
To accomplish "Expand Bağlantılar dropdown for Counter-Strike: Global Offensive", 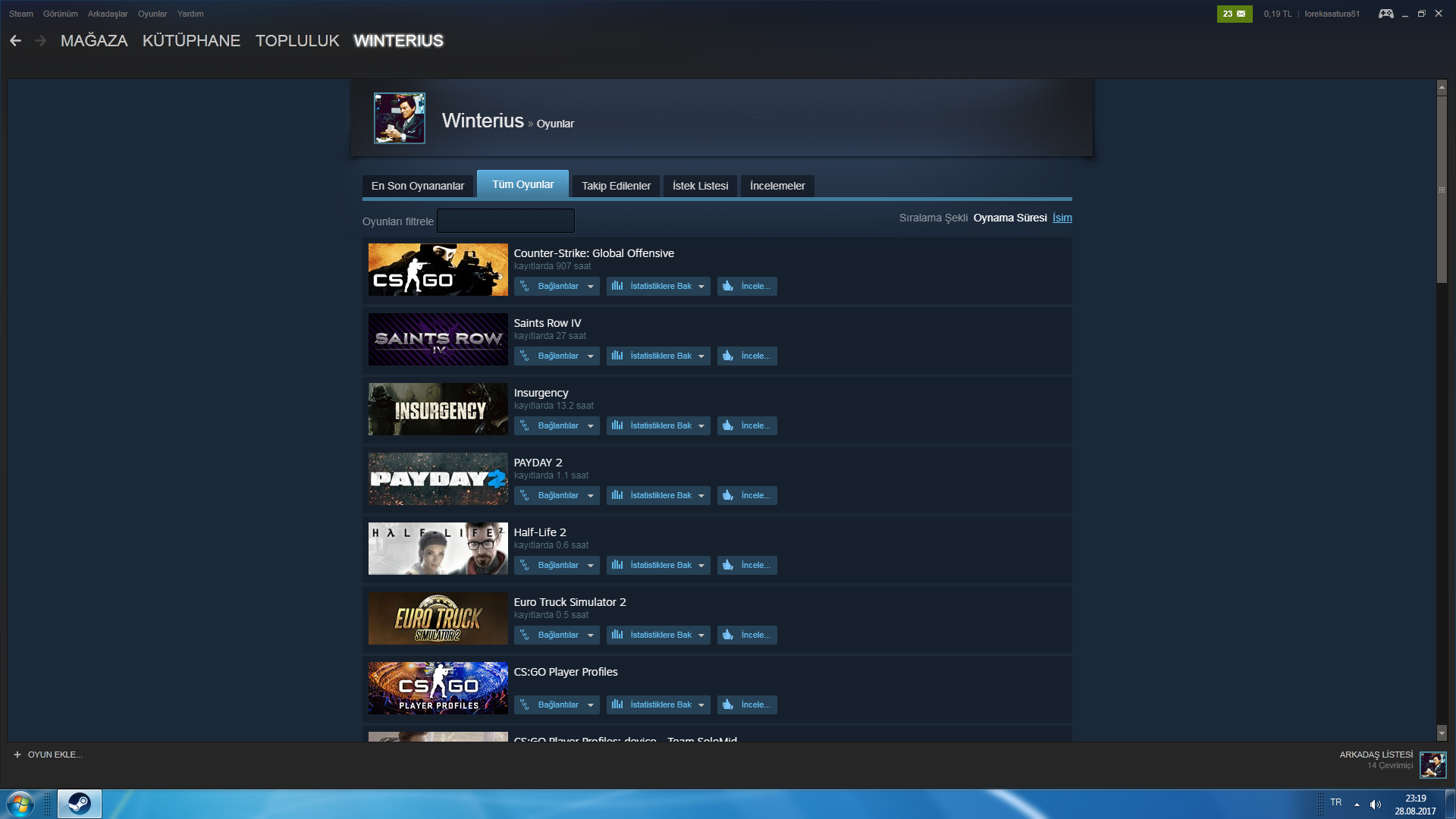I will coord(590,287).
